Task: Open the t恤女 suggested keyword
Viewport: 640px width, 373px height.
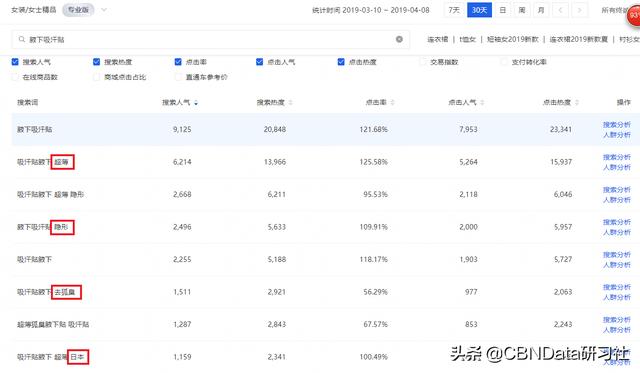Action: [468, 39]
